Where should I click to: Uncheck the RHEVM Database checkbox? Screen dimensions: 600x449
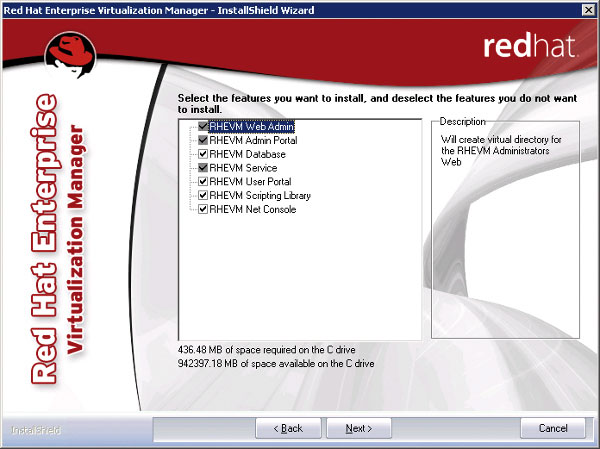[x=203, y=154]
